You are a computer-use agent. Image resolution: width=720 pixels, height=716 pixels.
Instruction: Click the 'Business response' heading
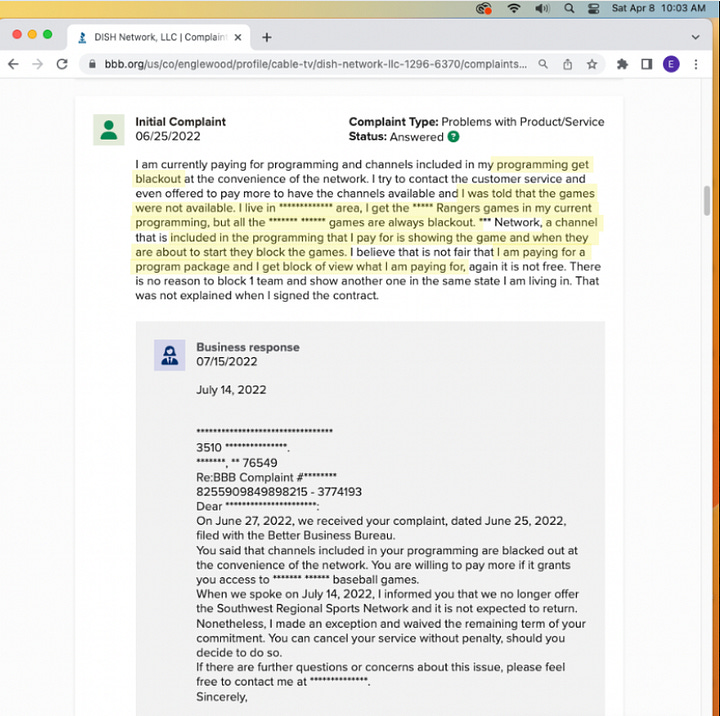[248, 347]
